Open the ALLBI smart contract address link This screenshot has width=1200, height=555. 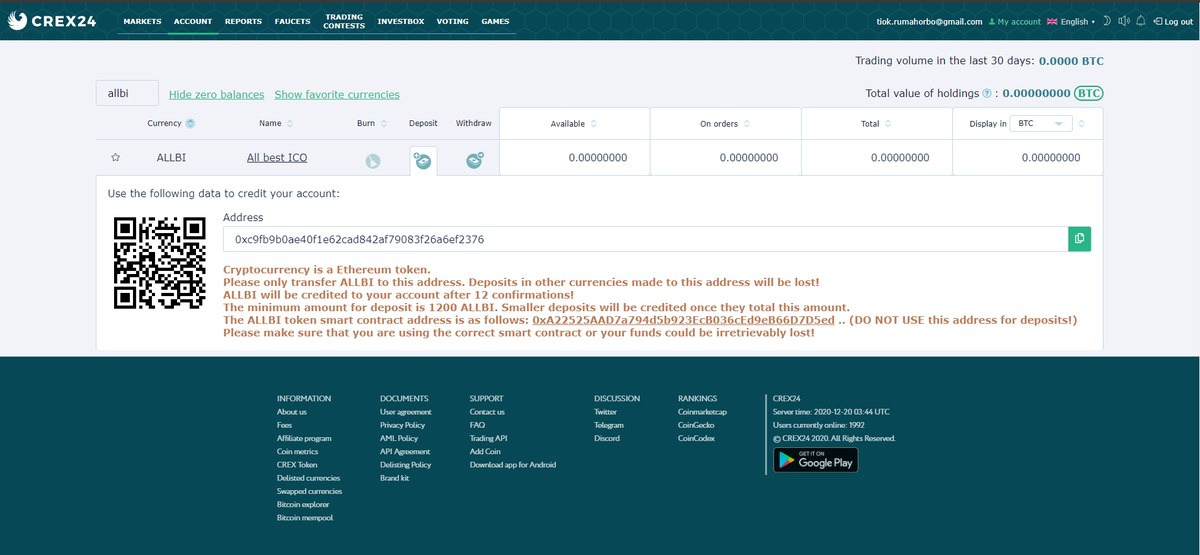[x=683, y=320]
